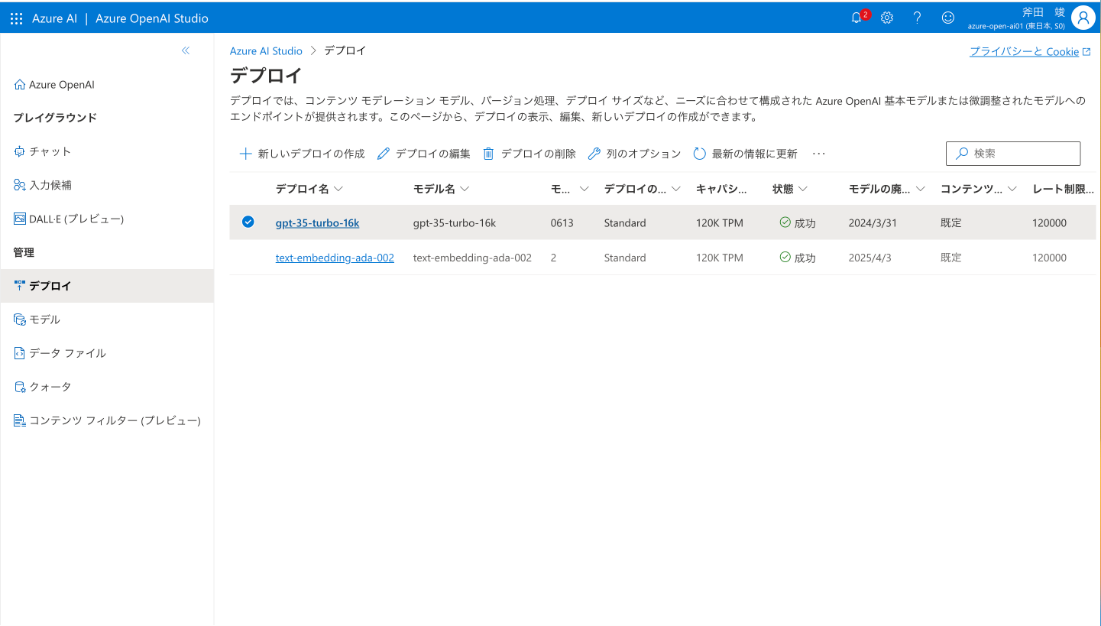Click the 2024/3/31 retirement date cell
The height and width of the screenshot is (626, 1101).
coord(872,223)
